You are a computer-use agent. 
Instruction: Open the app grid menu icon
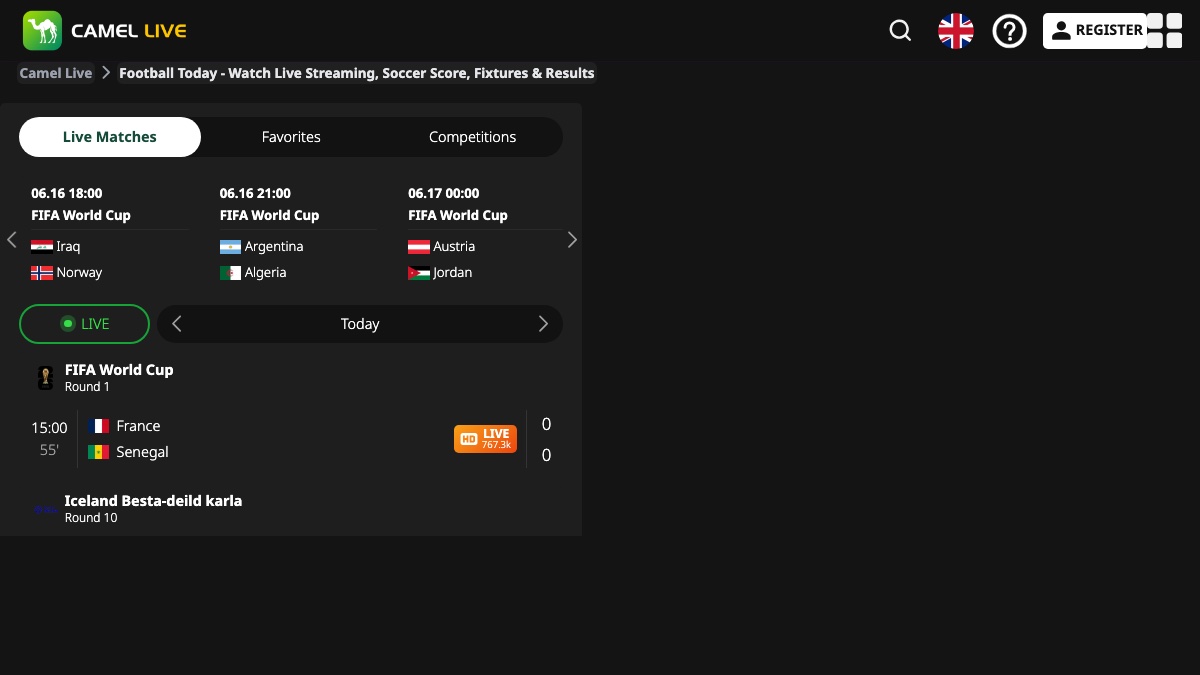(1164, 30)
